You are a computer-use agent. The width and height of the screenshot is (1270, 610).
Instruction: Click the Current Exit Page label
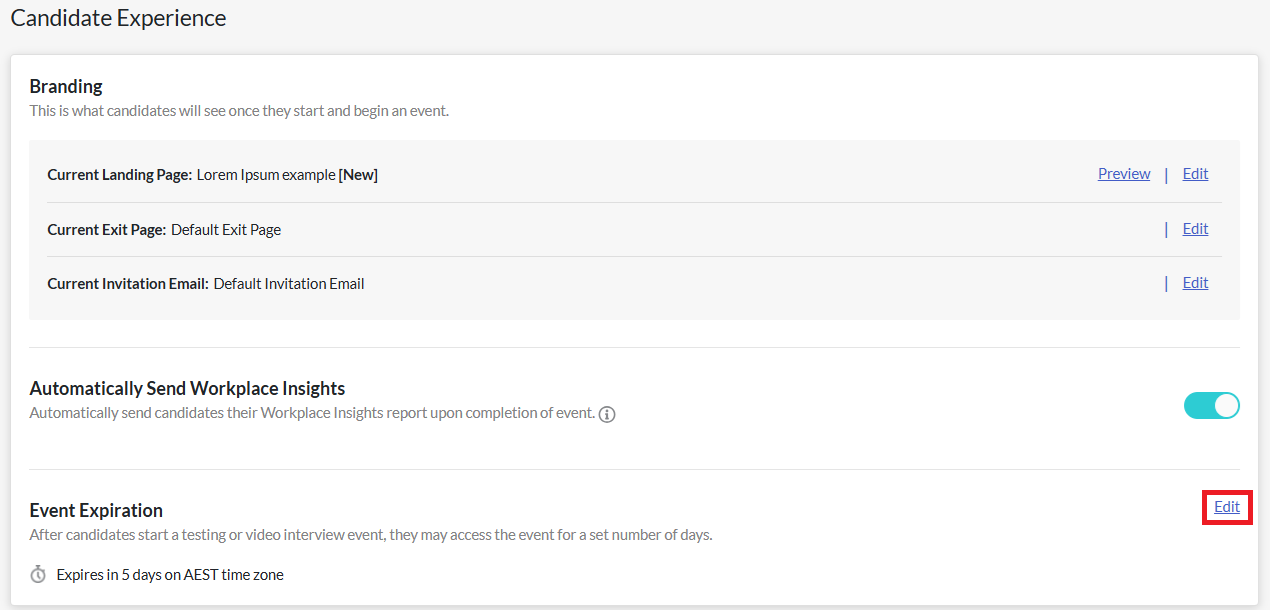pos(107,230)
